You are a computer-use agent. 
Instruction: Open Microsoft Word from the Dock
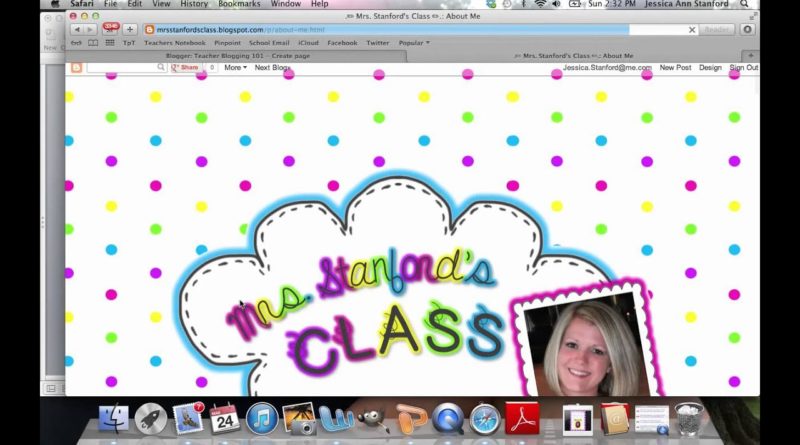coord(336,419)
